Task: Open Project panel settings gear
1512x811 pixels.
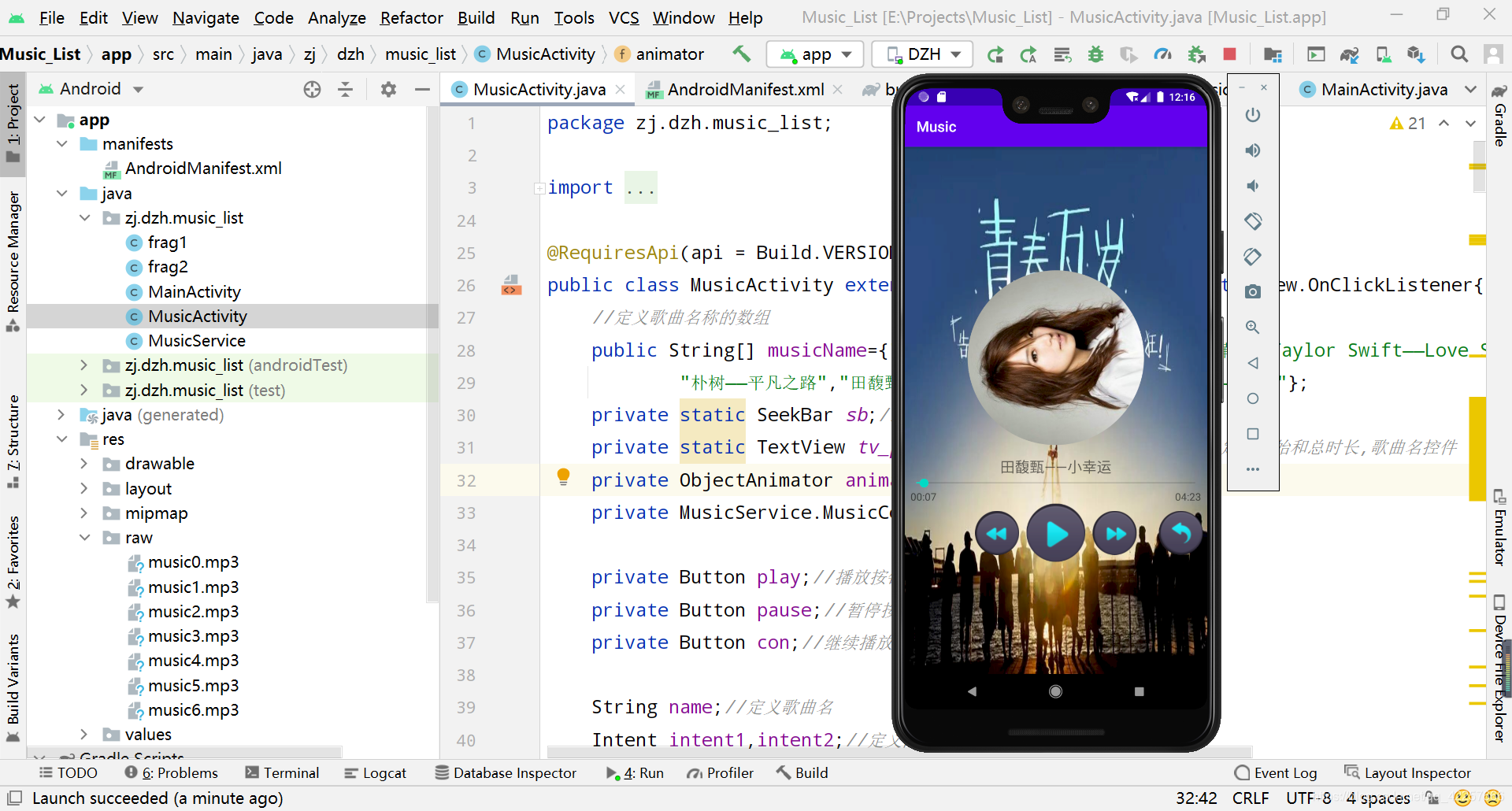Action: coord(388,90)
